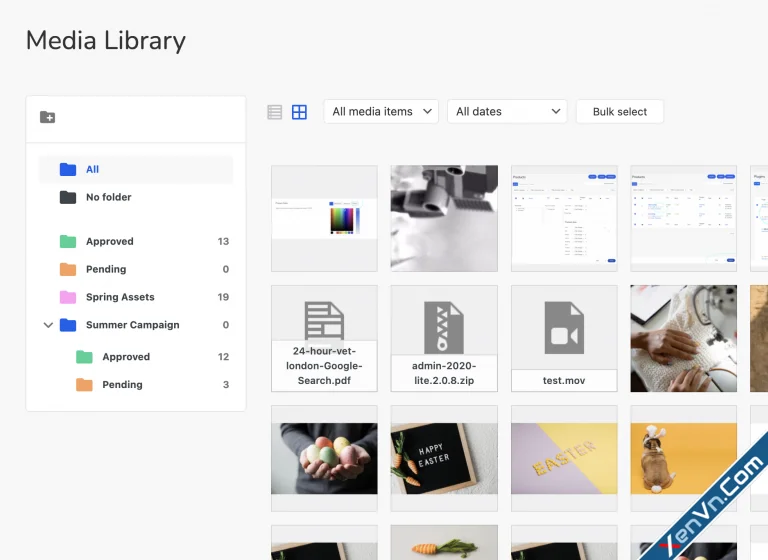
Task: Click the new folder icon
Action: 48,117
